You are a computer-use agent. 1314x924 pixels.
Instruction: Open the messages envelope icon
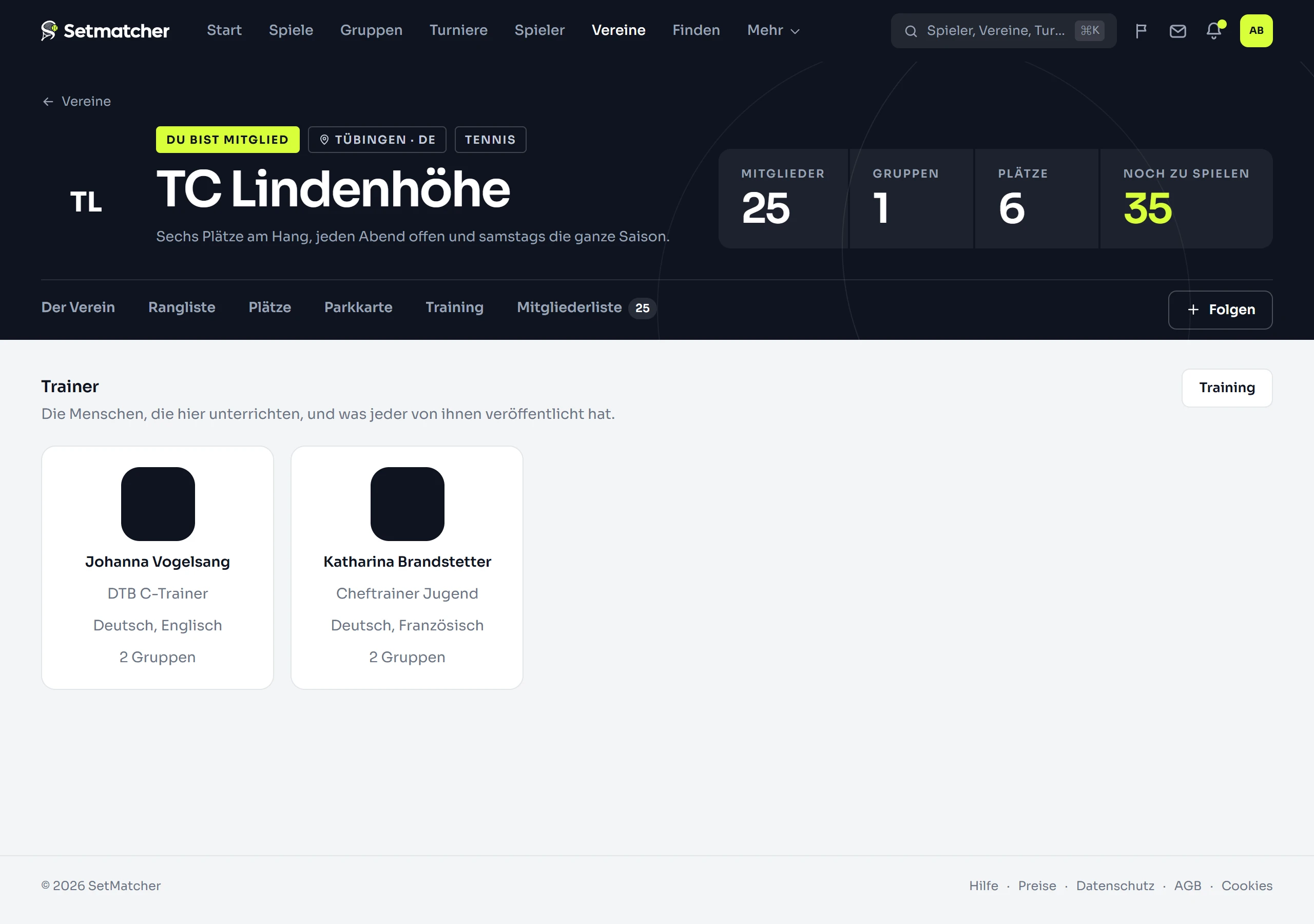pyautogui.click(x=1177, y=31)
